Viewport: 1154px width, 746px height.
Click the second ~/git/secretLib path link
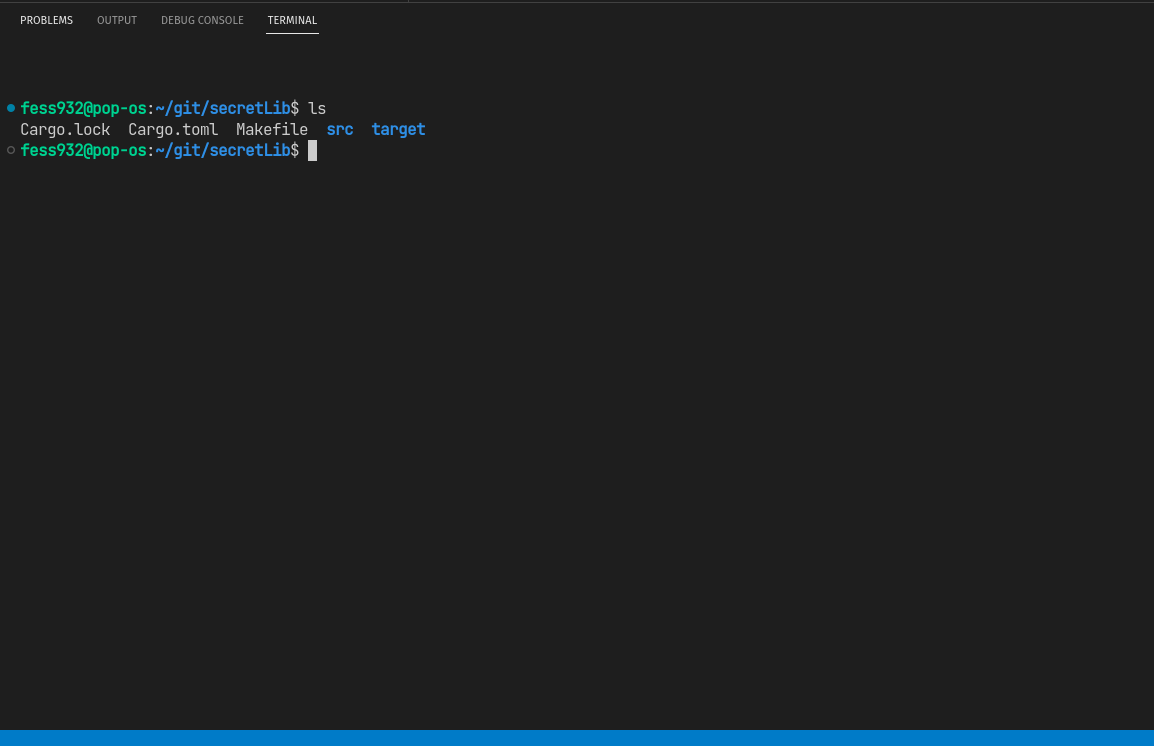click(222, 150)
